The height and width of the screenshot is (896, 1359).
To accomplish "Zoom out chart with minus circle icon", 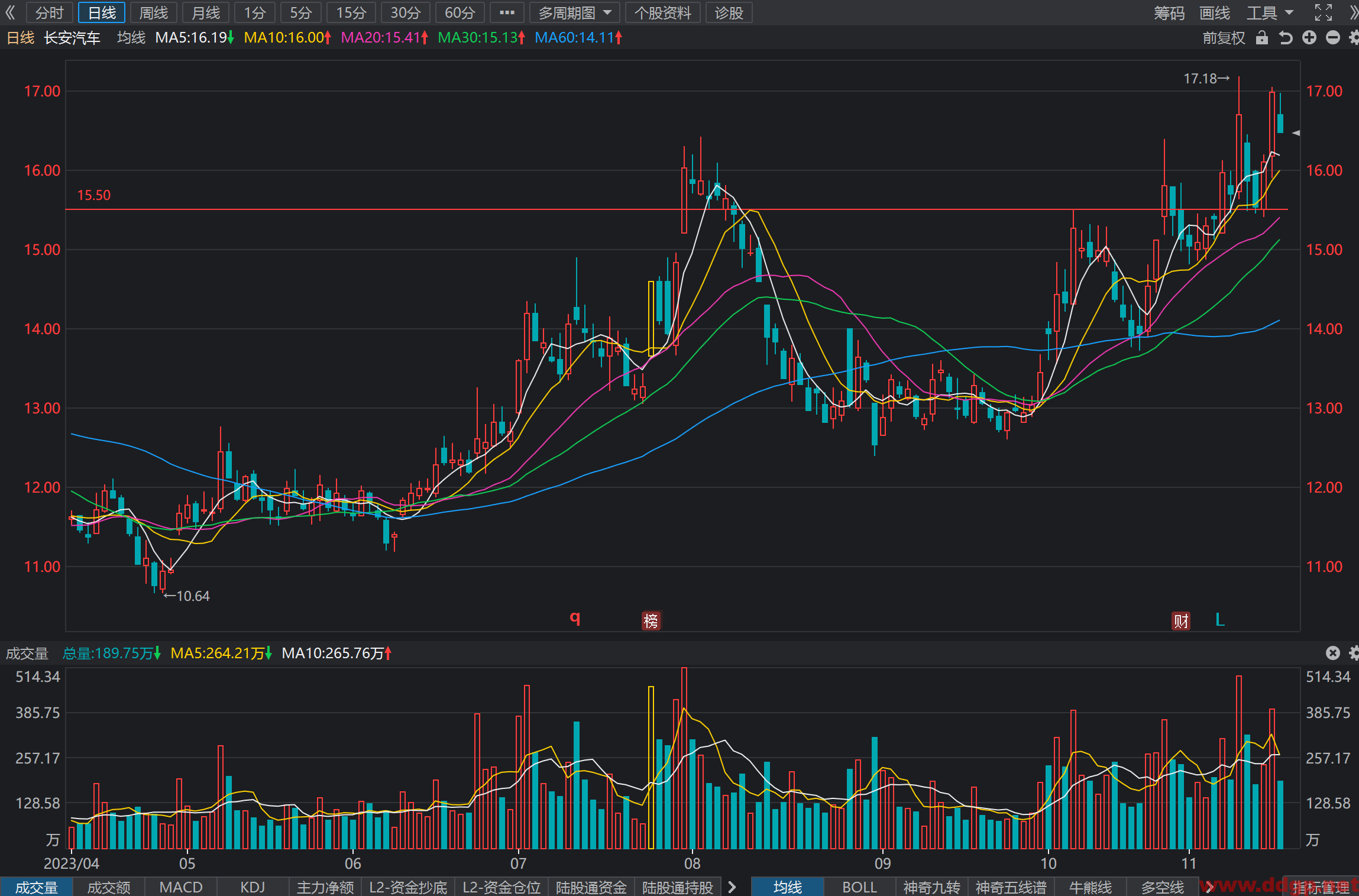I will pyautogui.click(x=1332, y=38).
